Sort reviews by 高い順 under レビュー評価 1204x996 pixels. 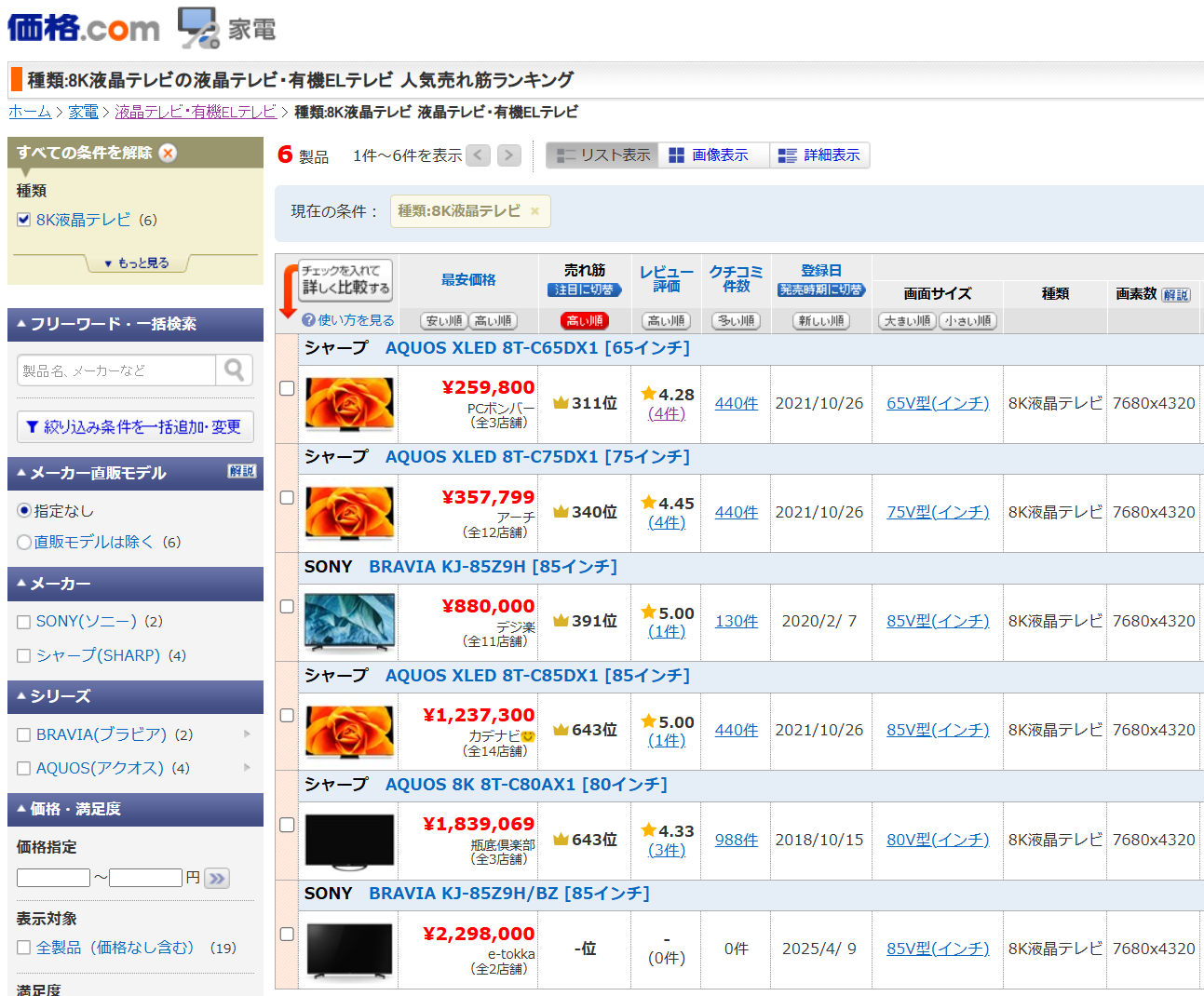(667, 321)
